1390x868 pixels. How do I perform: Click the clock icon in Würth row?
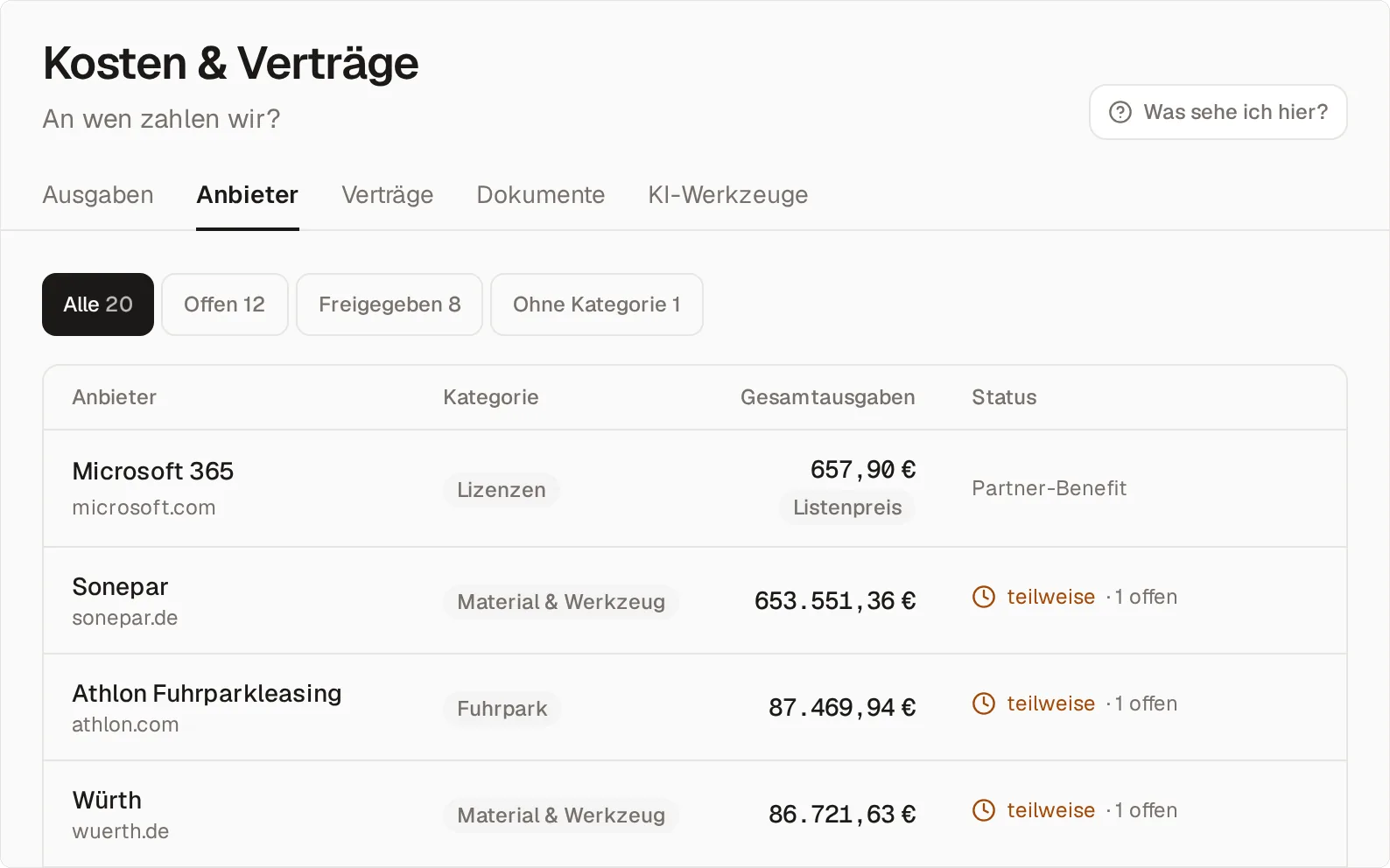[984, 810]
